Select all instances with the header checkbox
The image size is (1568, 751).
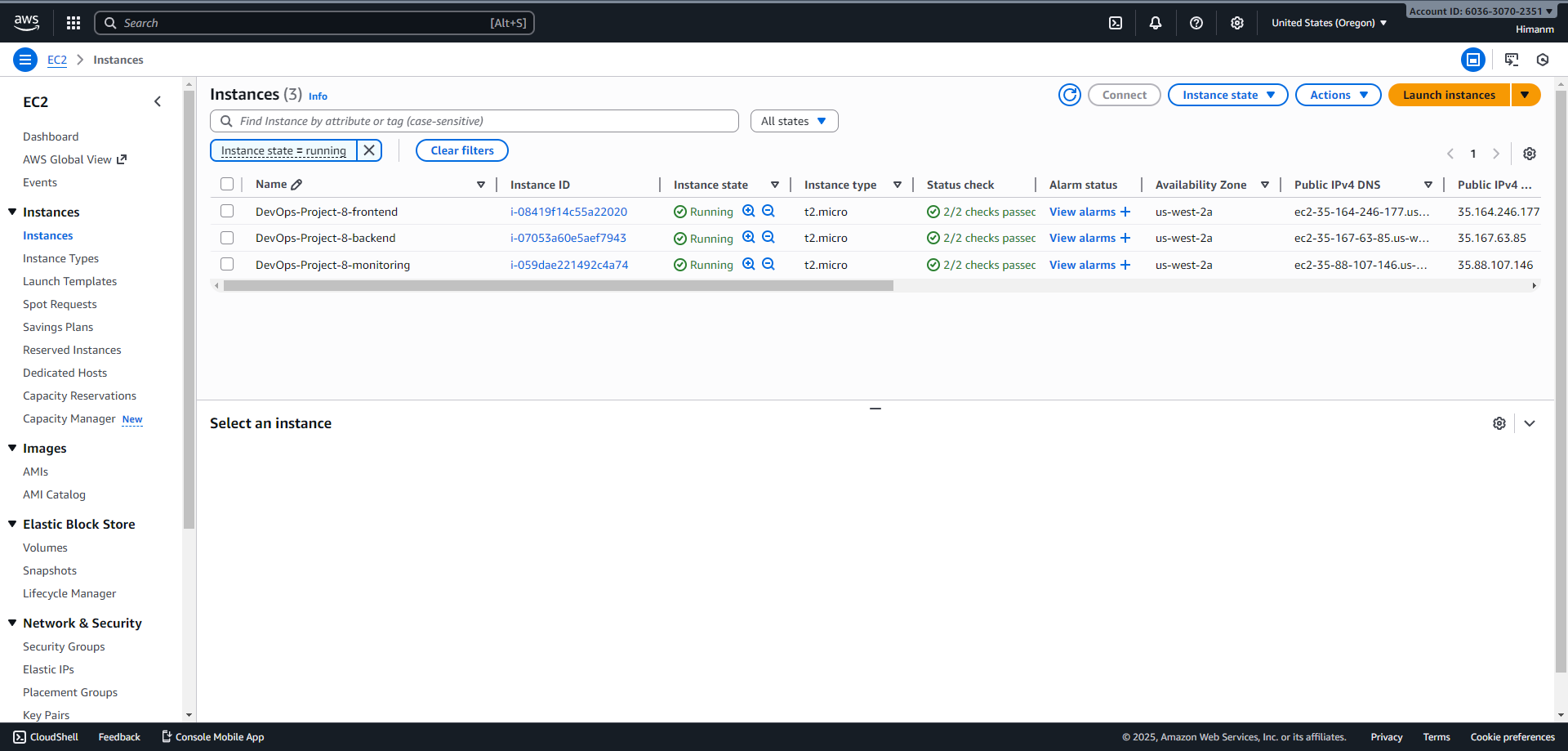(x=227, y=184)
